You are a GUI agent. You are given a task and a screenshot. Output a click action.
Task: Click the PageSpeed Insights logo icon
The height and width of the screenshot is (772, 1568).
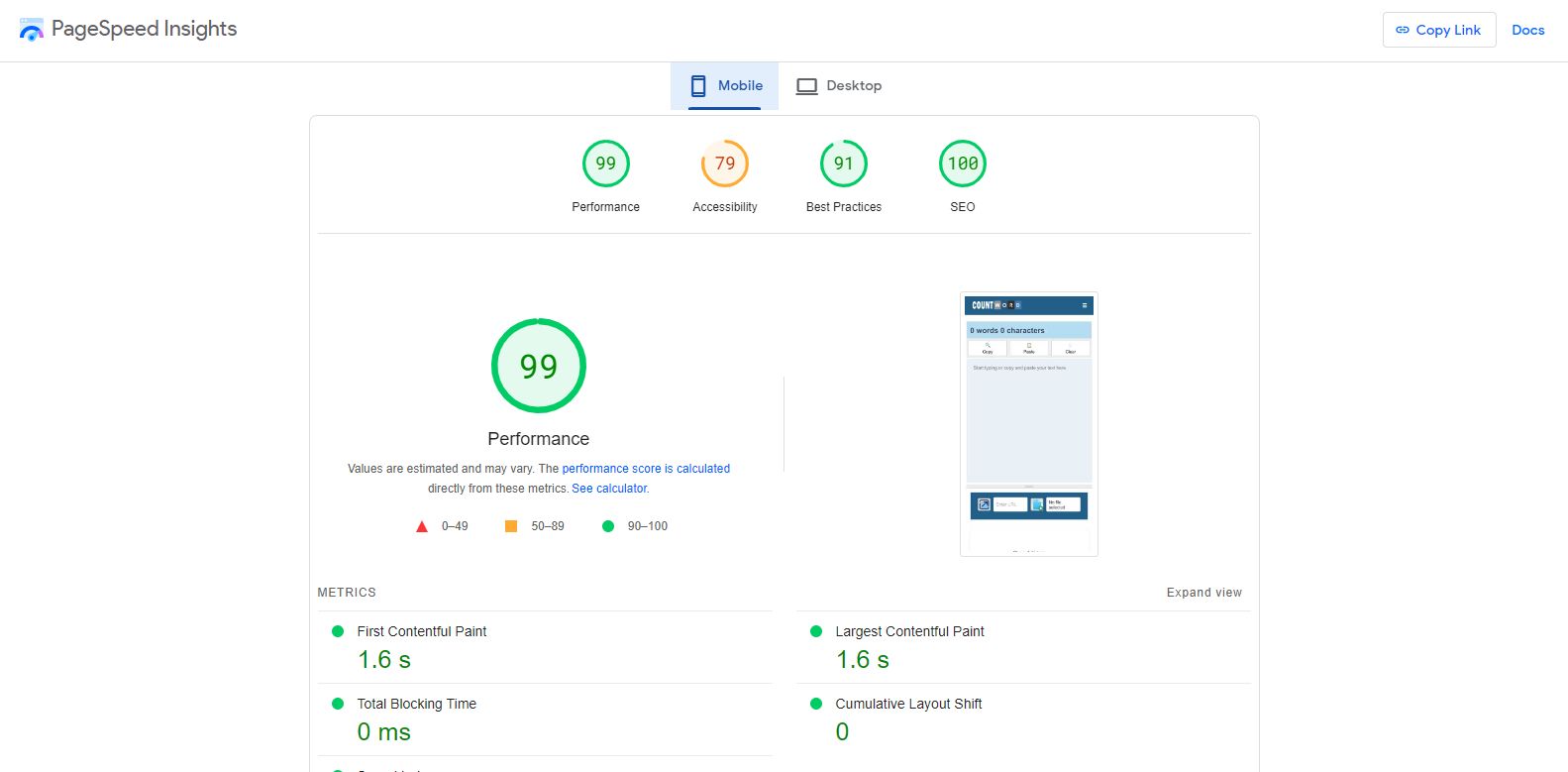coord(32,30)
